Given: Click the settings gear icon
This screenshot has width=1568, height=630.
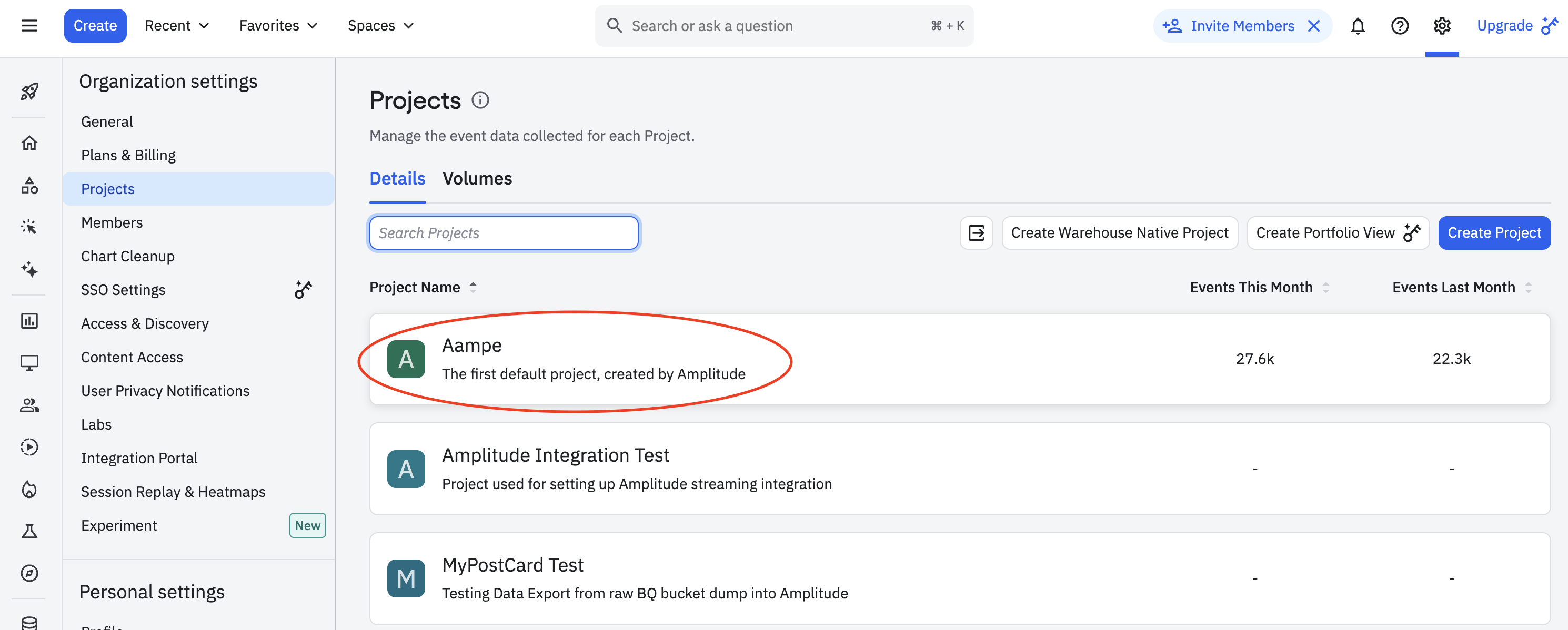Looking at the screenshot, I should (x=1441, y=26).
